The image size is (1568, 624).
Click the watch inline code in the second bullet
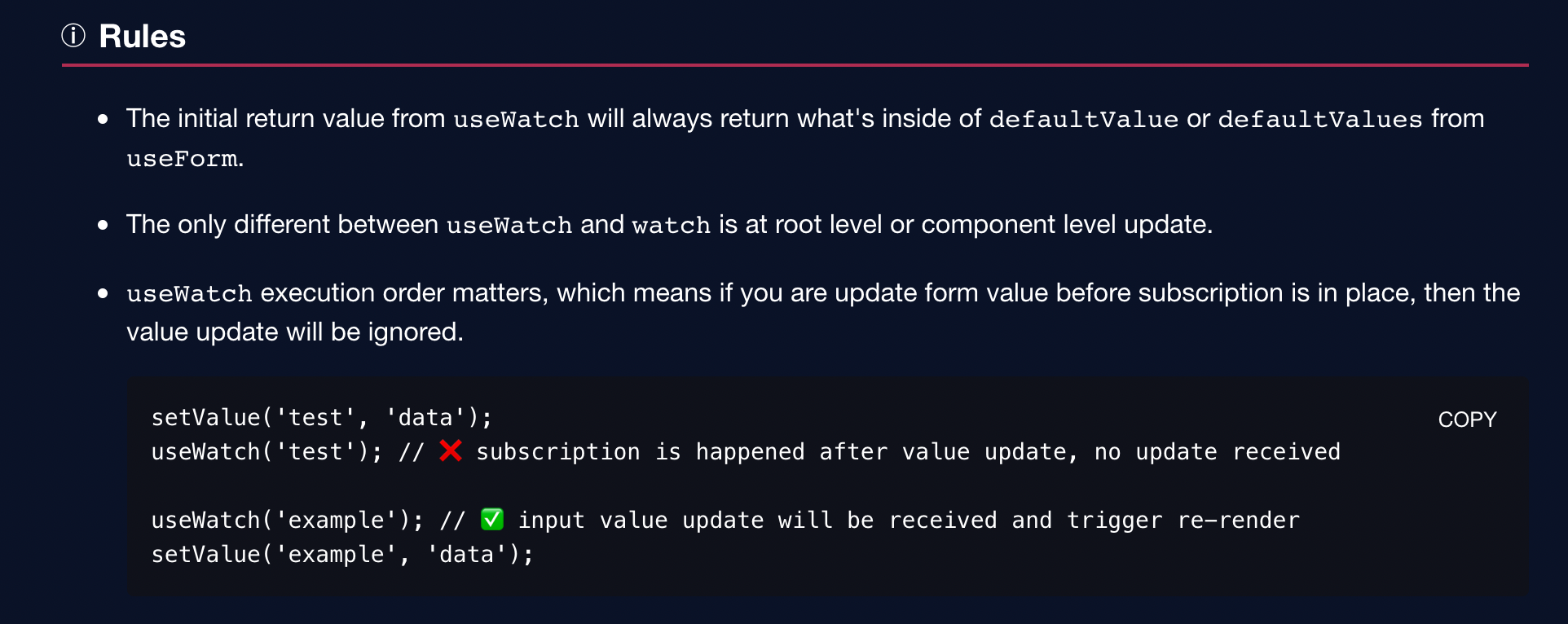[670, 226]
